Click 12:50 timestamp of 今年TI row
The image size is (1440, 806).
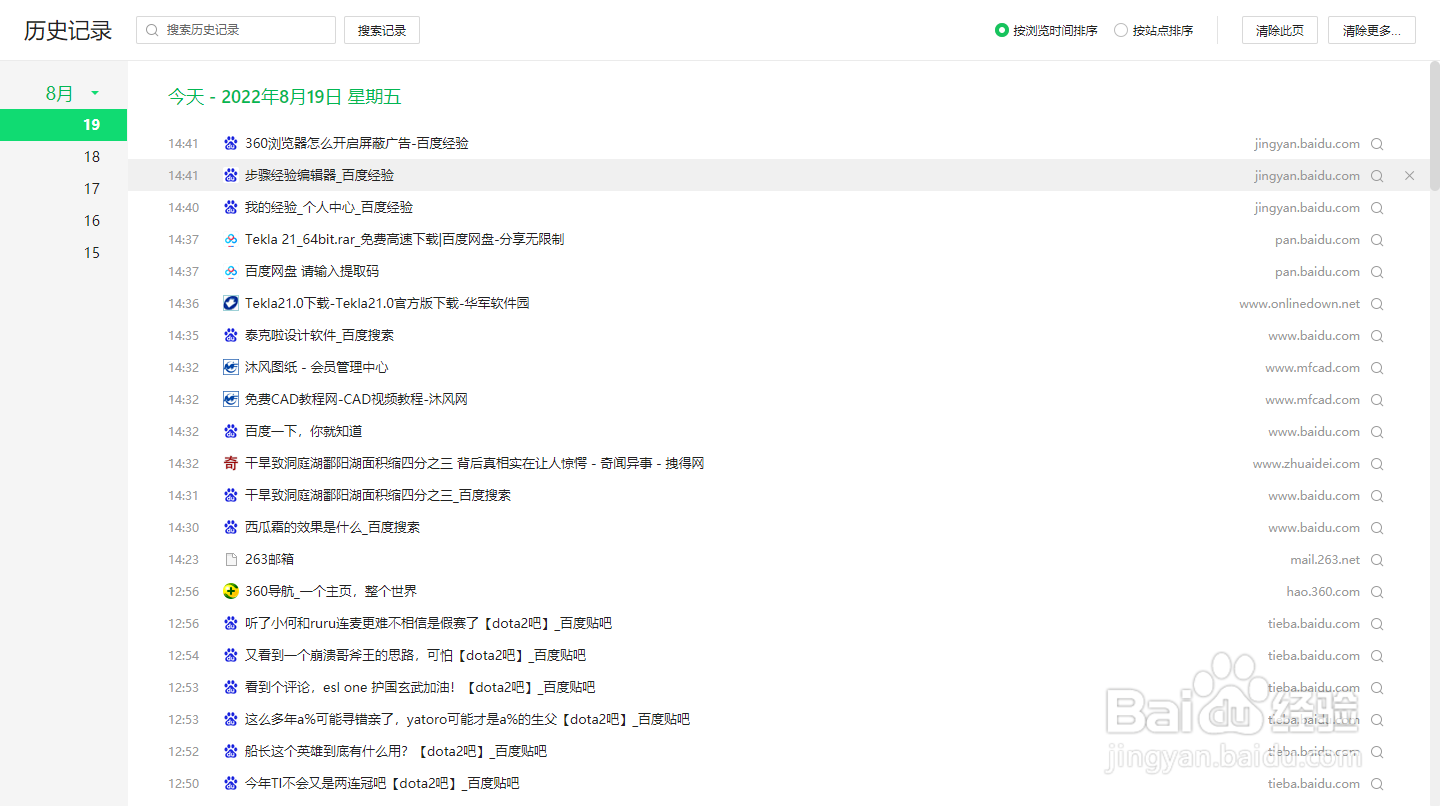184,783
